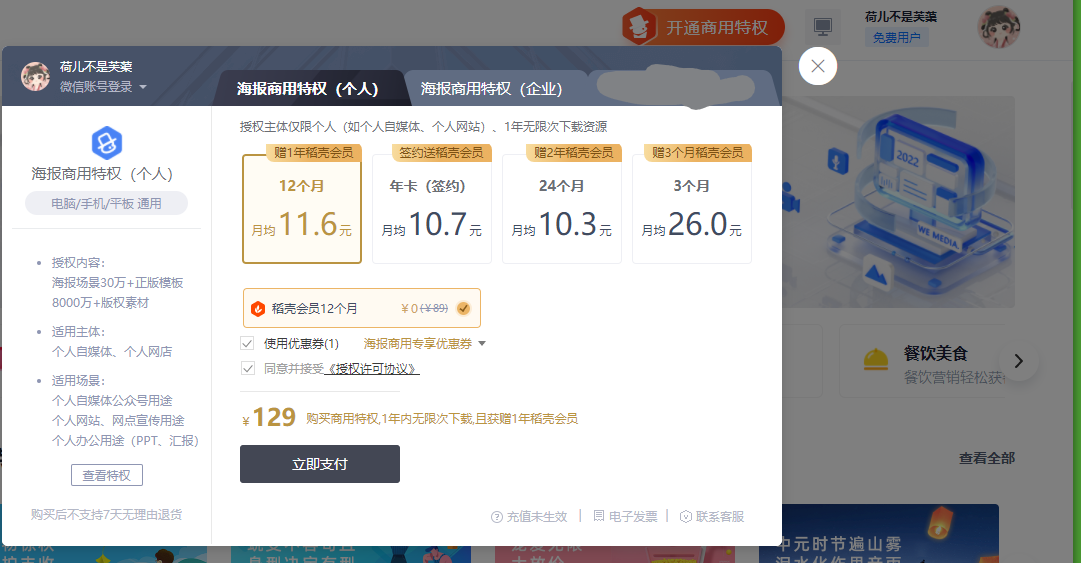Click 购买后不支持7天无理由退货 notice
This screenshot has height=563, width=1081.
(x=107, y=515)
